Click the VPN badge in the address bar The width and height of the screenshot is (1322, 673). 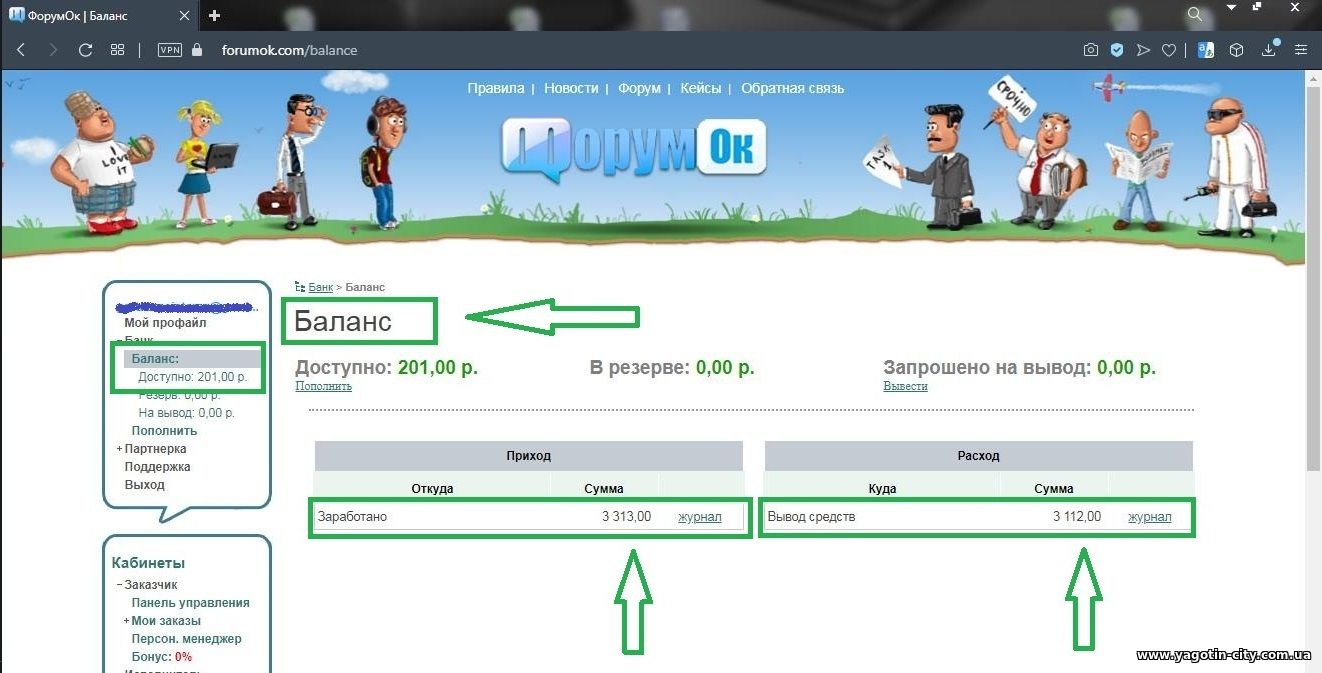pos(170,50)
